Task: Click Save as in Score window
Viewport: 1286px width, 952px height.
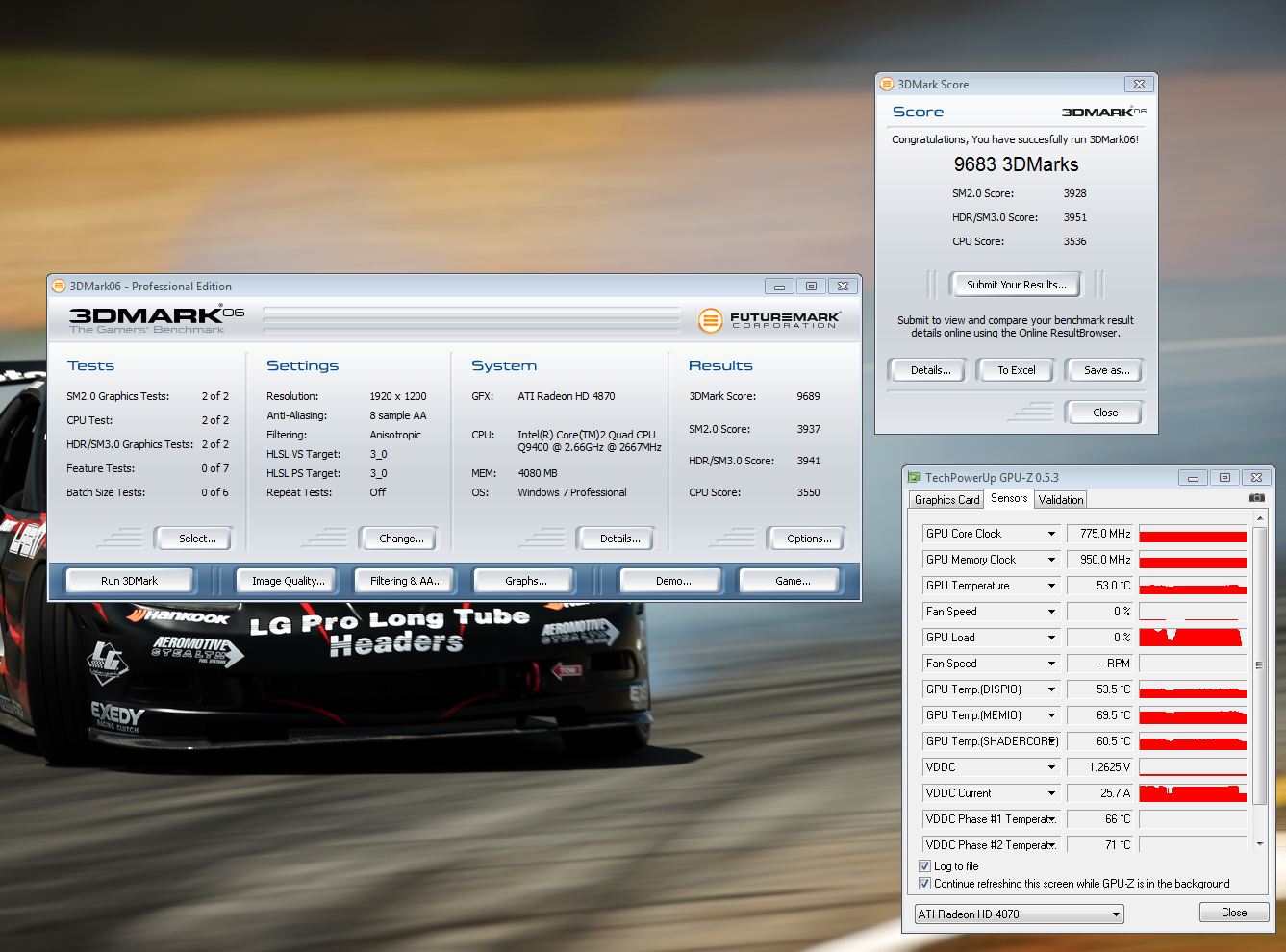Action: [1105, 370]
